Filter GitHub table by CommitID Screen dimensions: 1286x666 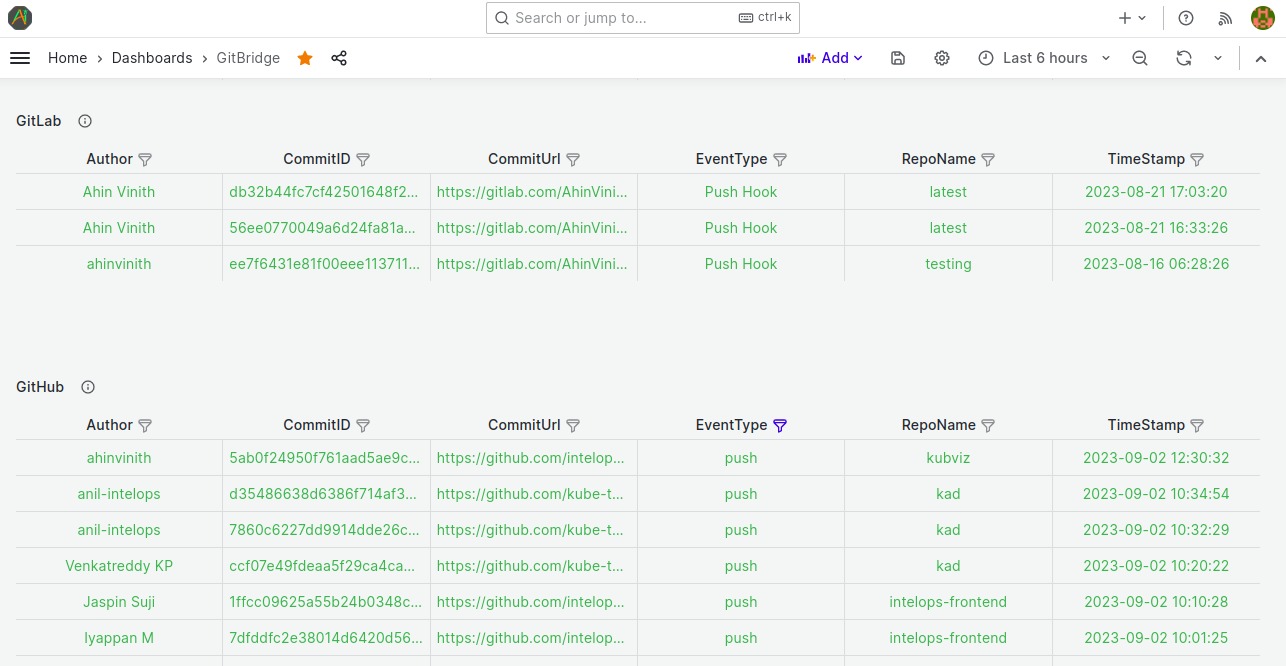[363, 425]
